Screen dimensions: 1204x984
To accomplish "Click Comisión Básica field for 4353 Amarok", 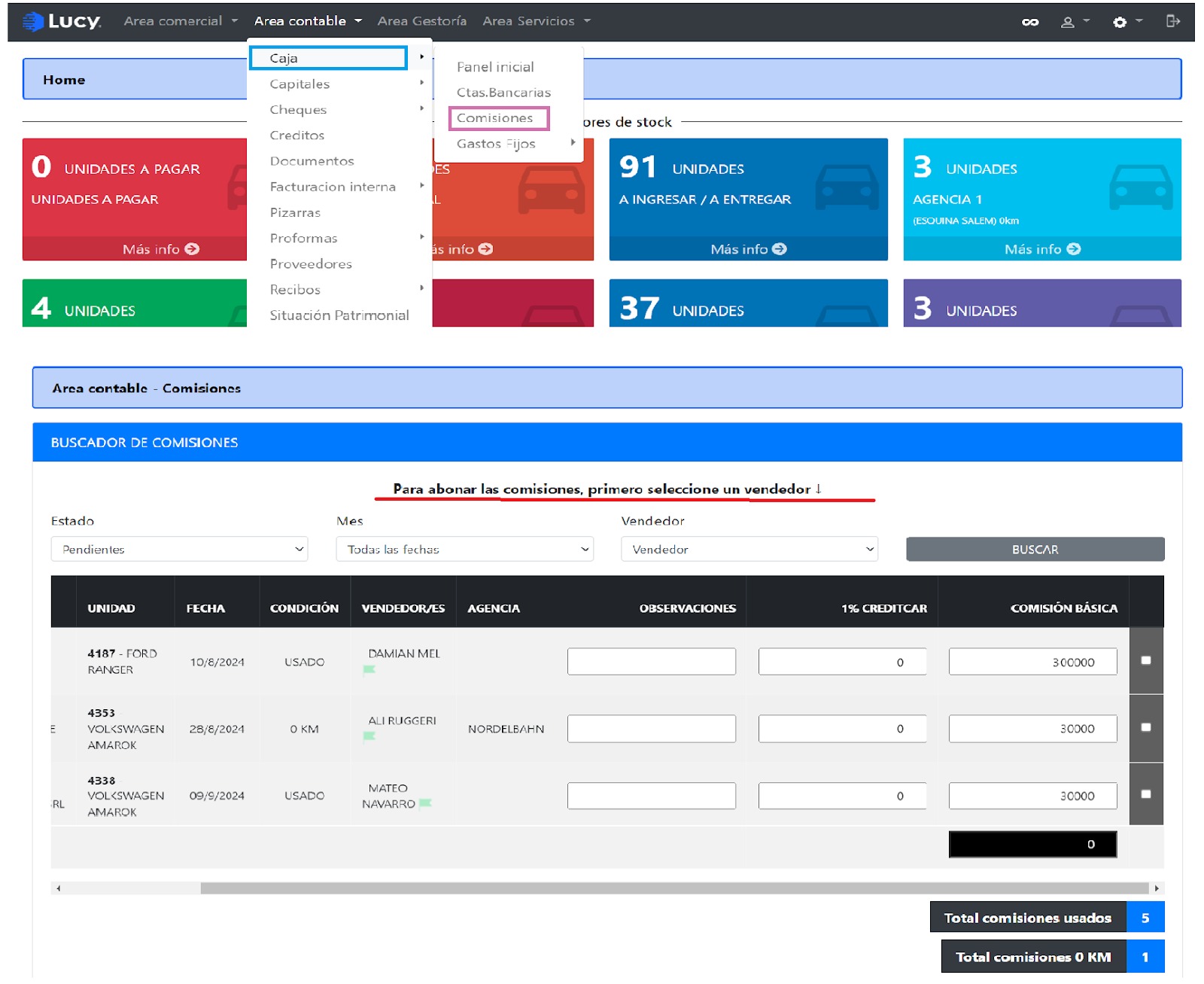I will pos(1032,728).
